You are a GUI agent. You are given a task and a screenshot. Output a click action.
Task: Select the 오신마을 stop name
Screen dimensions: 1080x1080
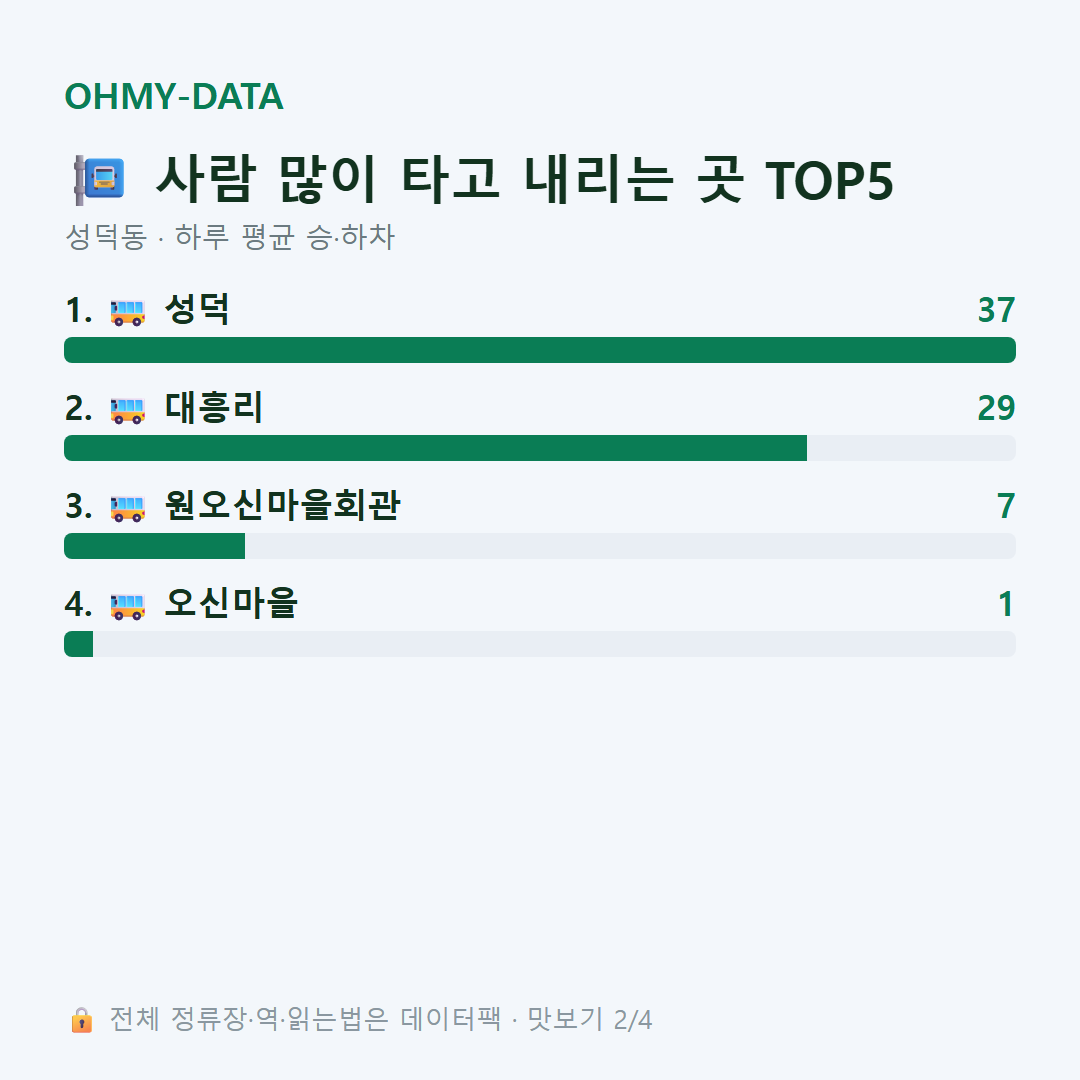(x=231, y=603)
